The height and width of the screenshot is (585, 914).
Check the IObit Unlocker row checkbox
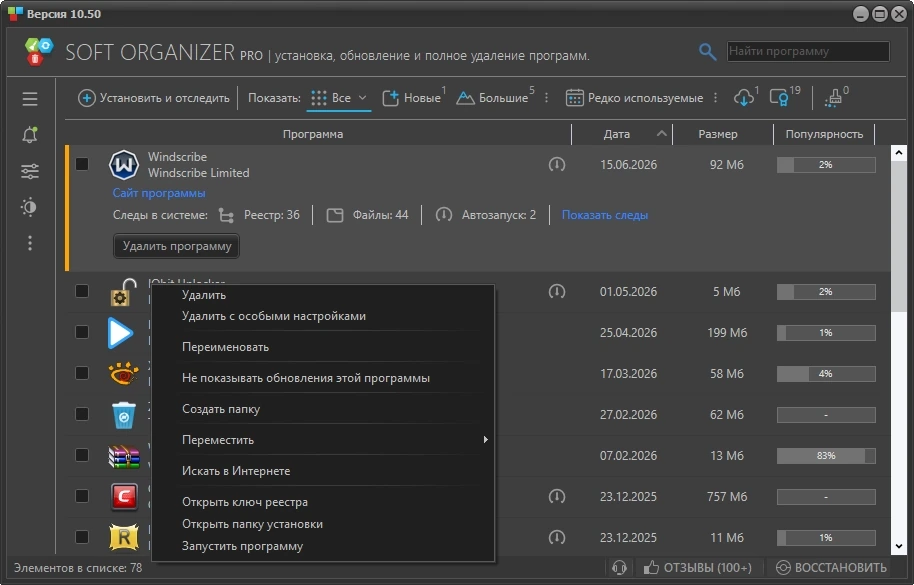tap(82, 291)
